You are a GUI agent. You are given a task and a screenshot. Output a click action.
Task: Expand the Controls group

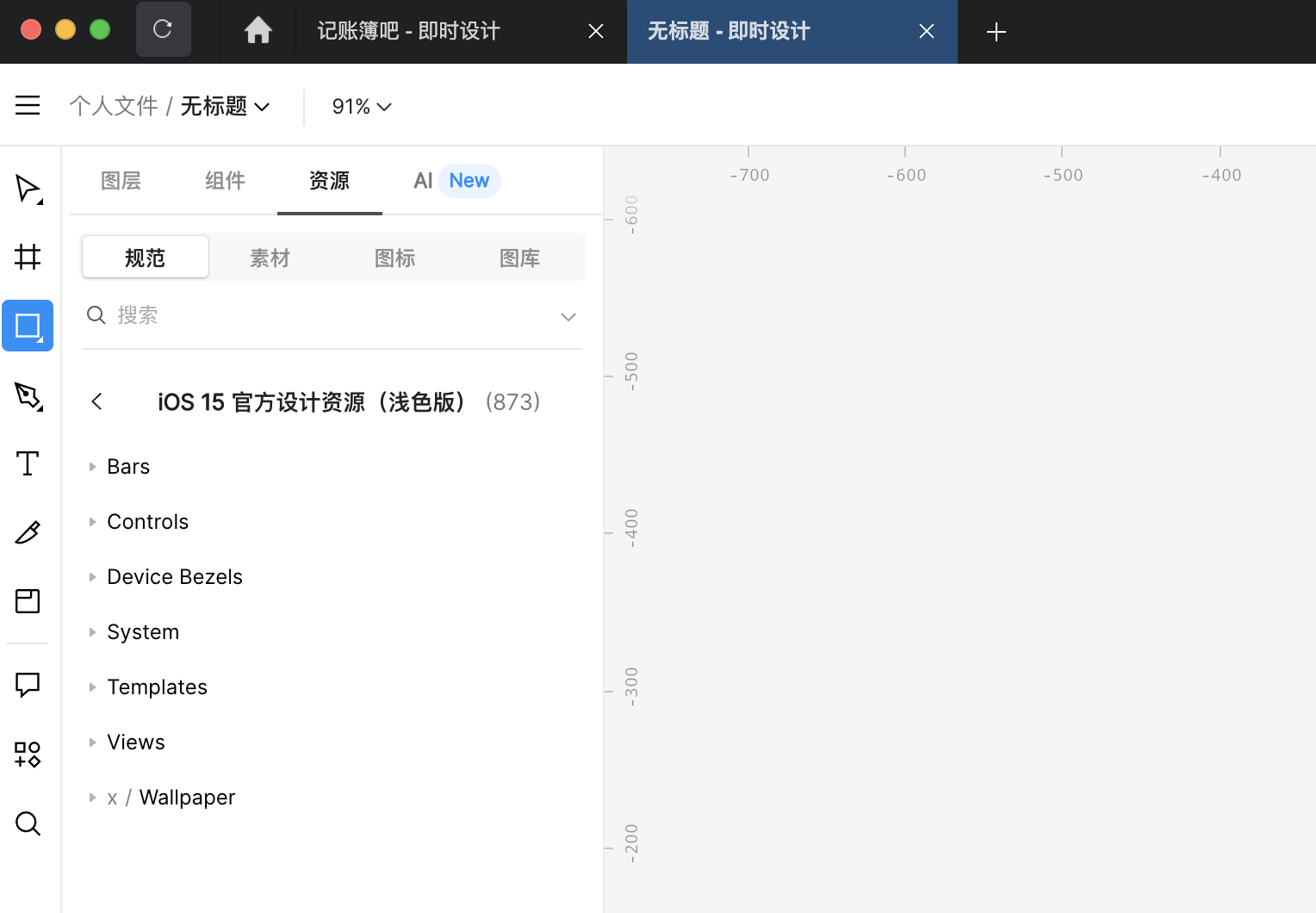[92, 522]
